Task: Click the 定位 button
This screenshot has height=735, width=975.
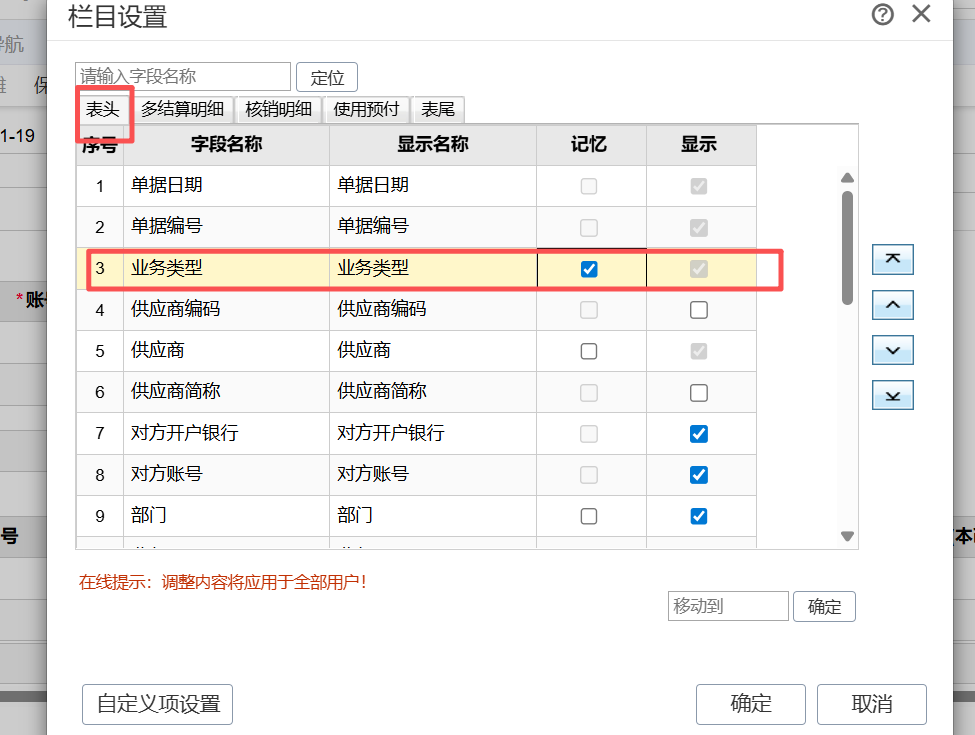Action: pos(327,77)
